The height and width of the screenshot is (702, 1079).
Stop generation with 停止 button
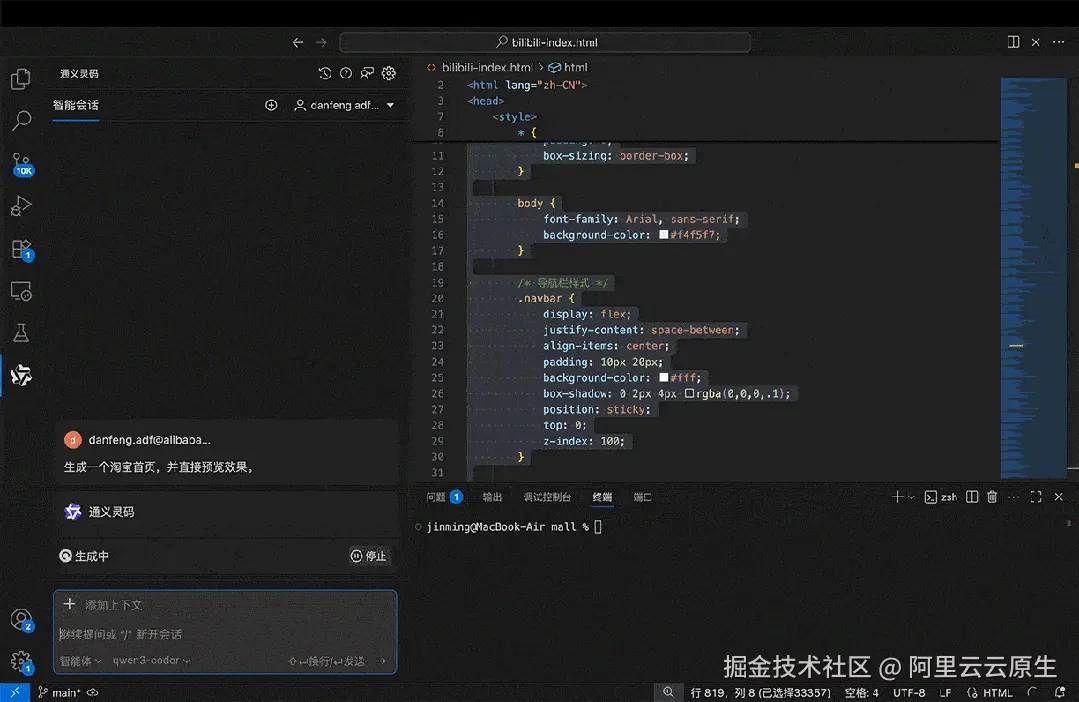pyautogui.click(x=369, y=556)
